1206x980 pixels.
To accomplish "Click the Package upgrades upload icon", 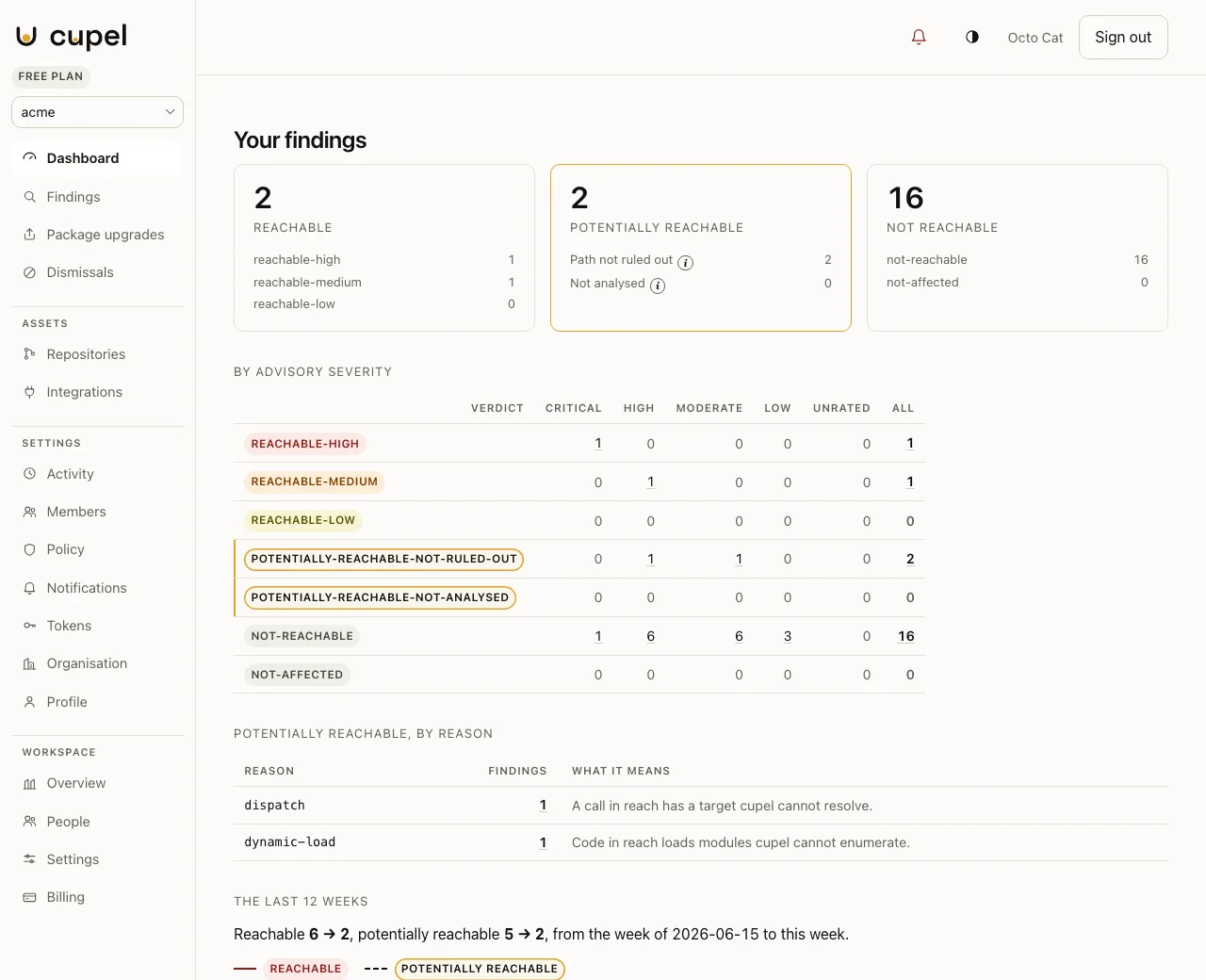I will point(29,235).
